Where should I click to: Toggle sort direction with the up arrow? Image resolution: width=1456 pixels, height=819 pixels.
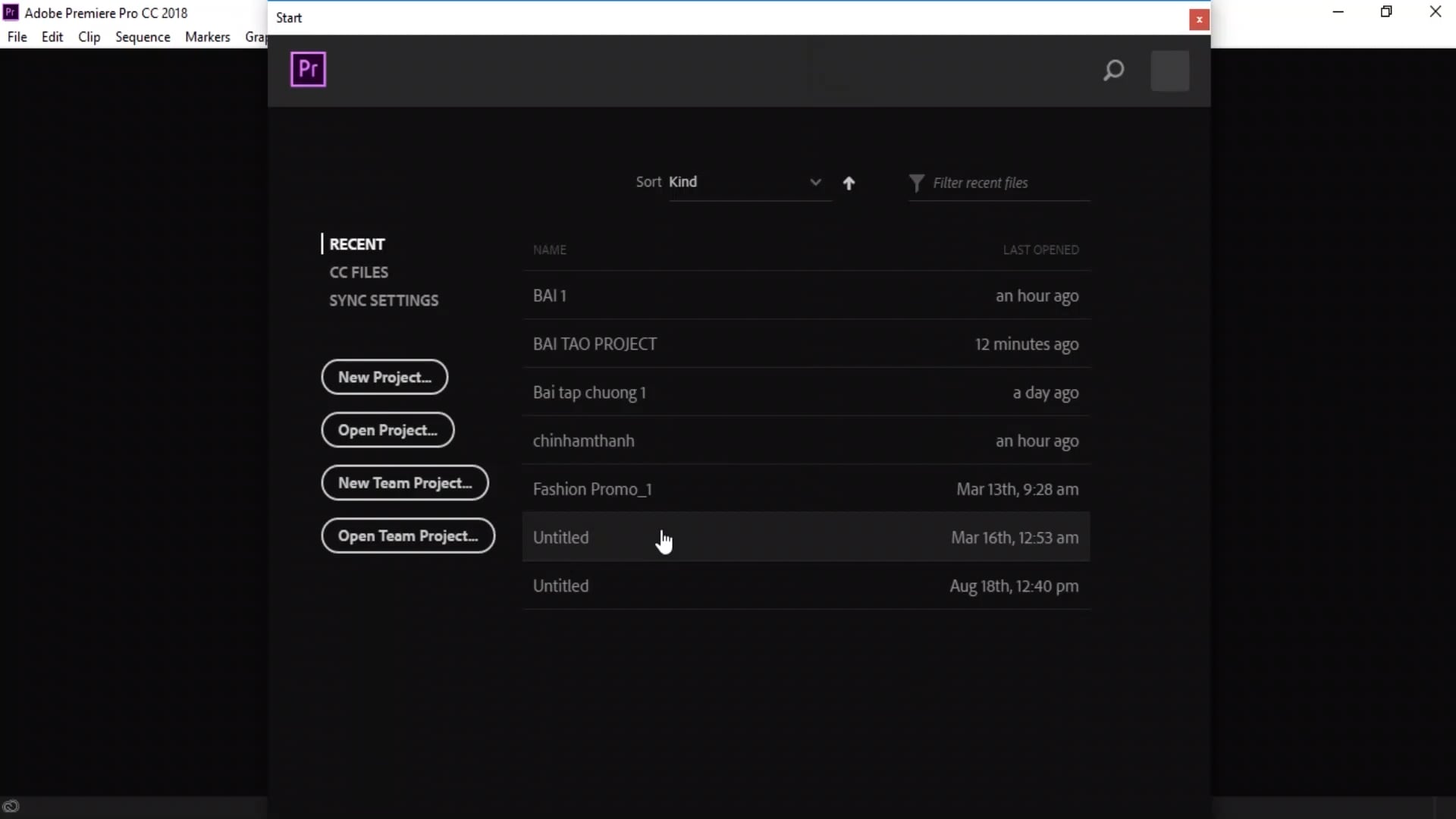point(849,183)
